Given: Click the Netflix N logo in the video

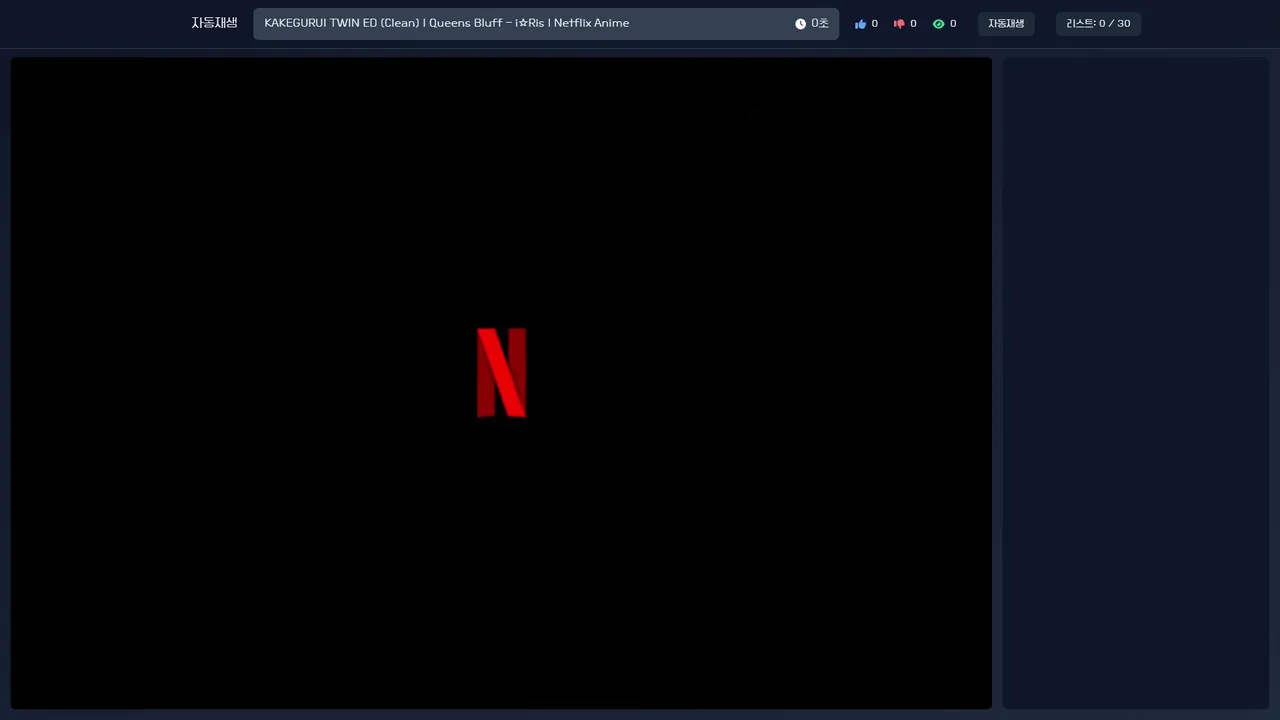Looking at the screenshot, I should (501, 372).
